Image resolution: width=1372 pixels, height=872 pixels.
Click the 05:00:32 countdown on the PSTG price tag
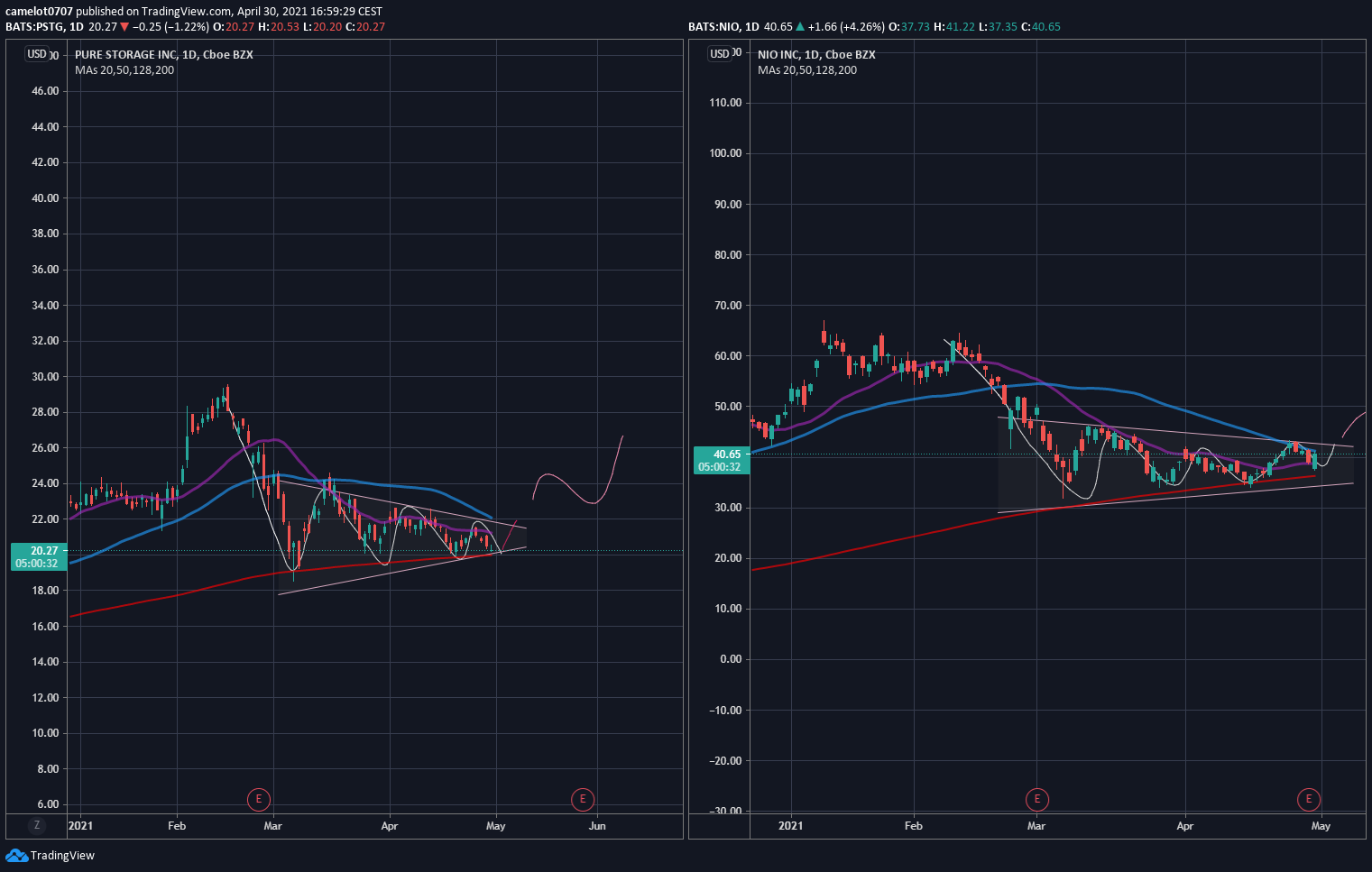coord(38,564)
